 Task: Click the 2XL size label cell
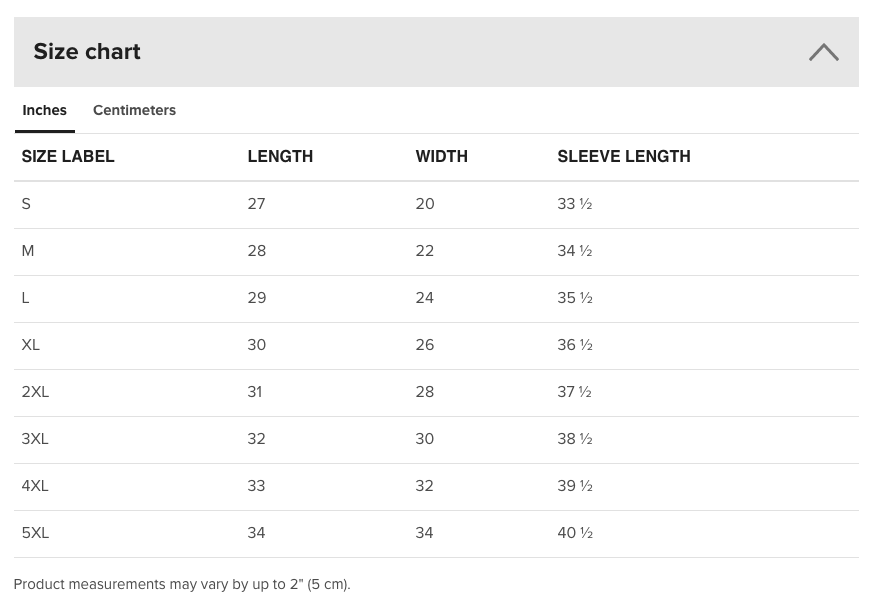35,392
